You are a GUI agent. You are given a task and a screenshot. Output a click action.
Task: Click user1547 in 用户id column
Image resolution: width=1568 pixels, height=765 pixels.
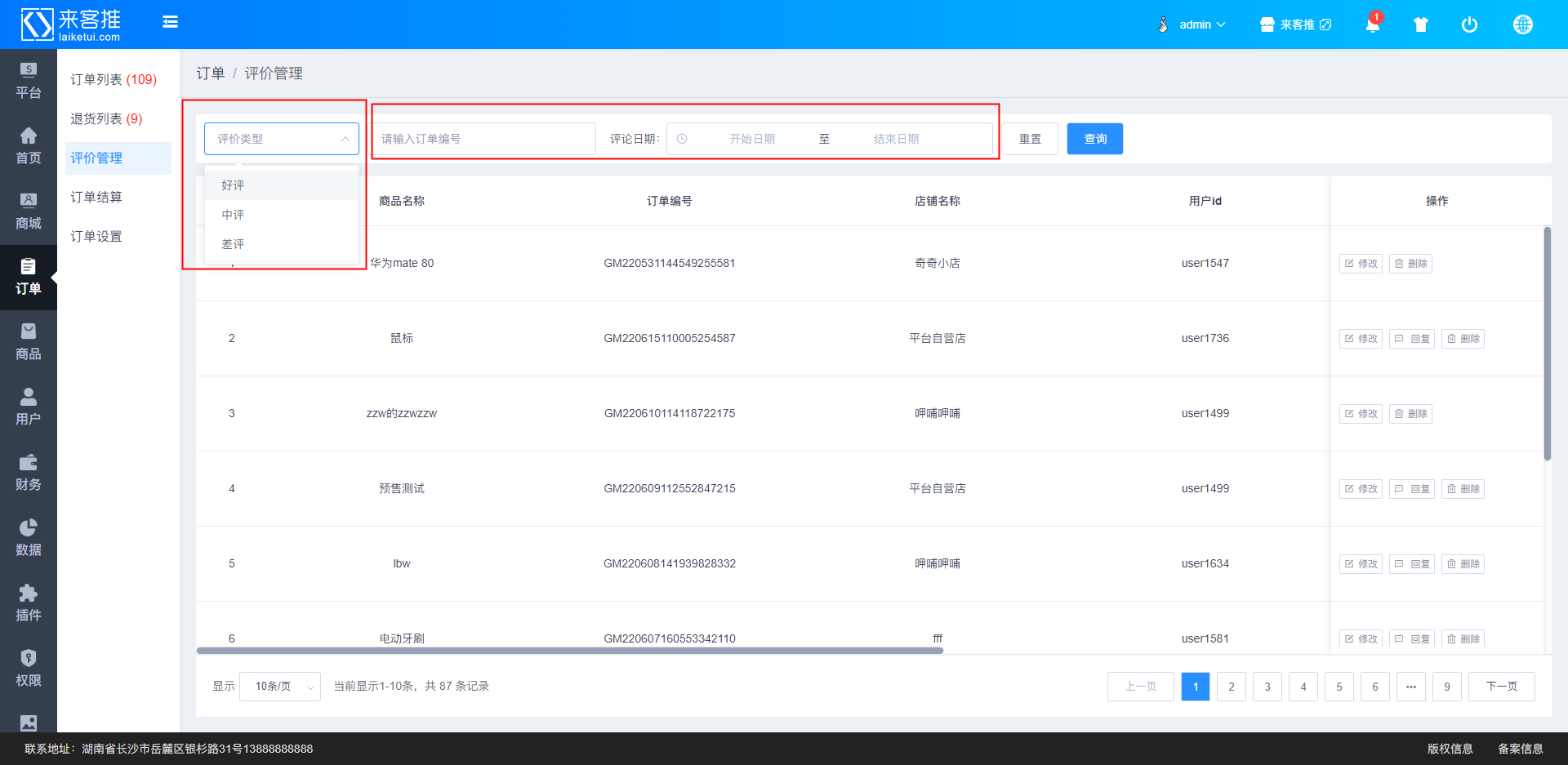(1205, 263)
